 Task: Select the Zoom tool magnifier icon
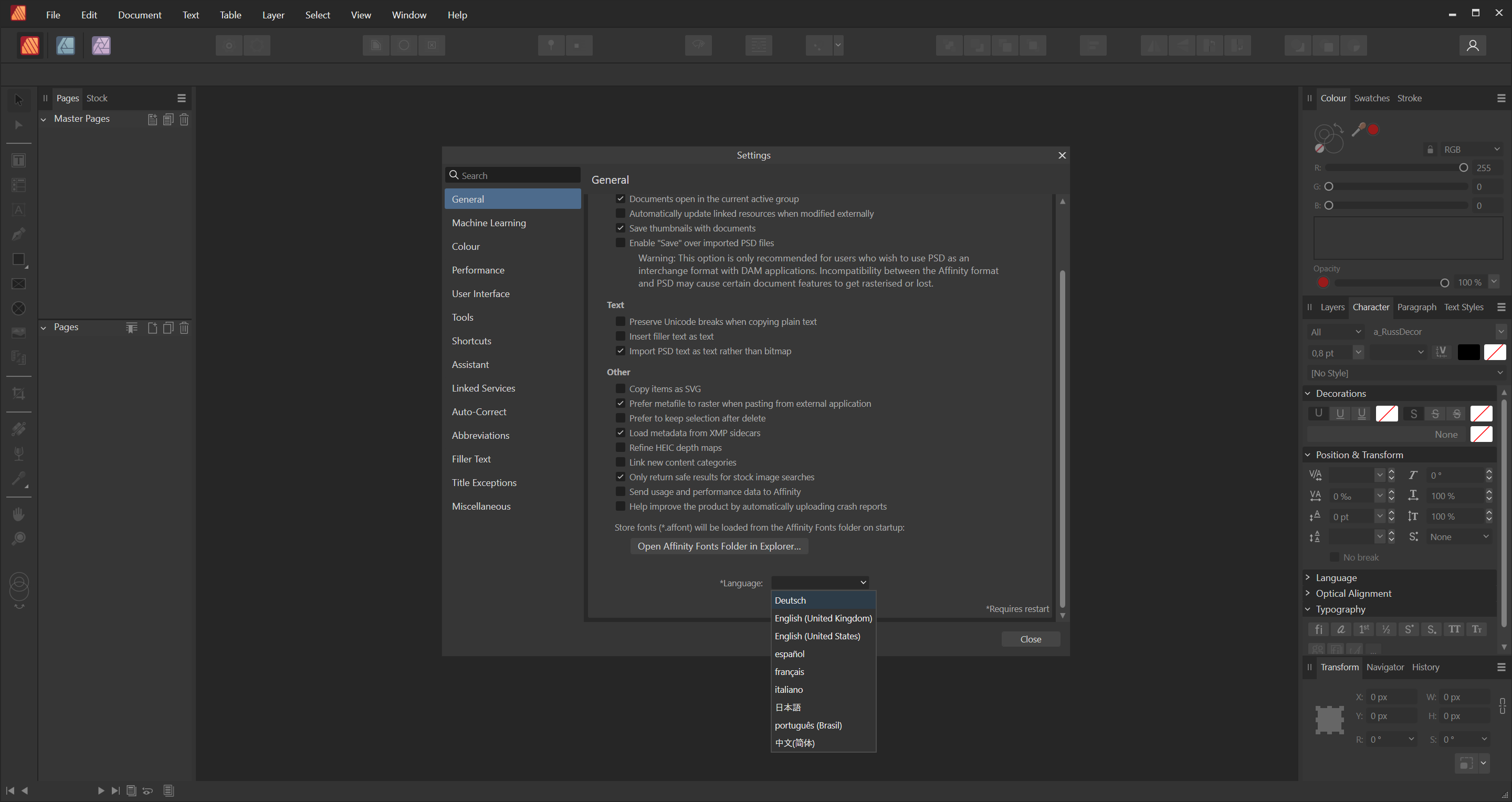tap(19, 539)
